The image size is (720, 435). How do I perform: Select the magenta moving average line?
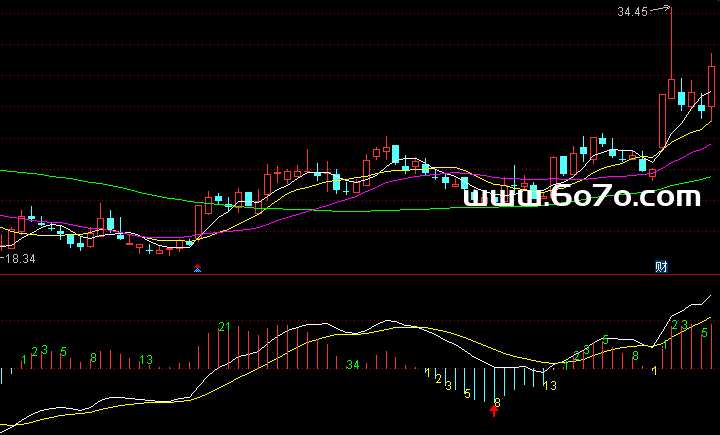pos(300,211)
